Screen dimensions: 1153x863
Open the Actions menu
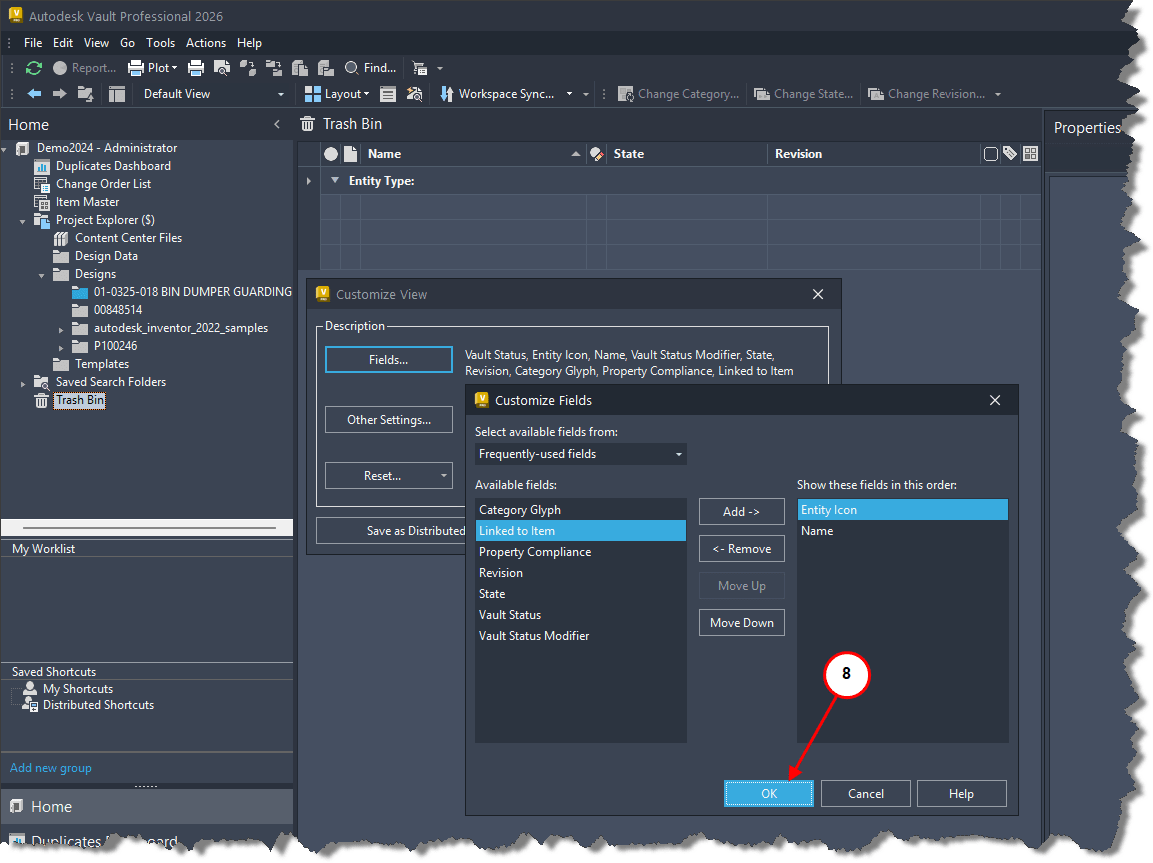point(206,43)
